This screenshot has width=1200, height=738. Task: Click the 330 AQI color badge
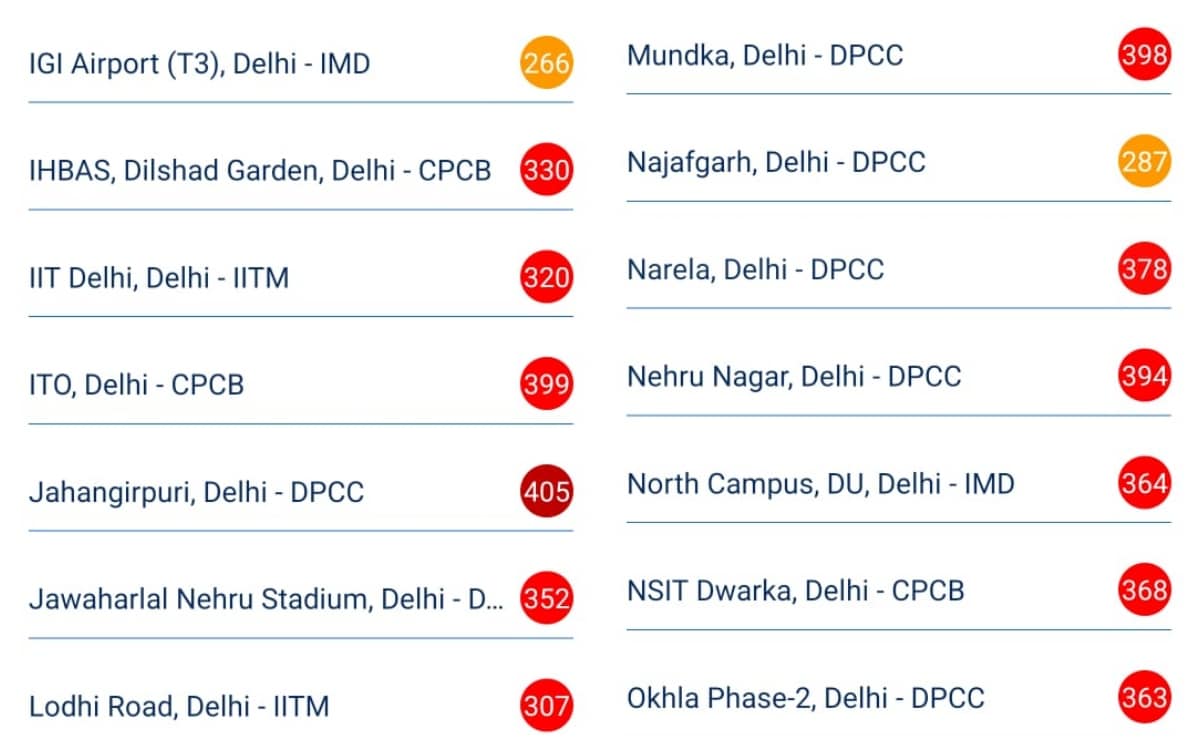click(x=546, y=171)
